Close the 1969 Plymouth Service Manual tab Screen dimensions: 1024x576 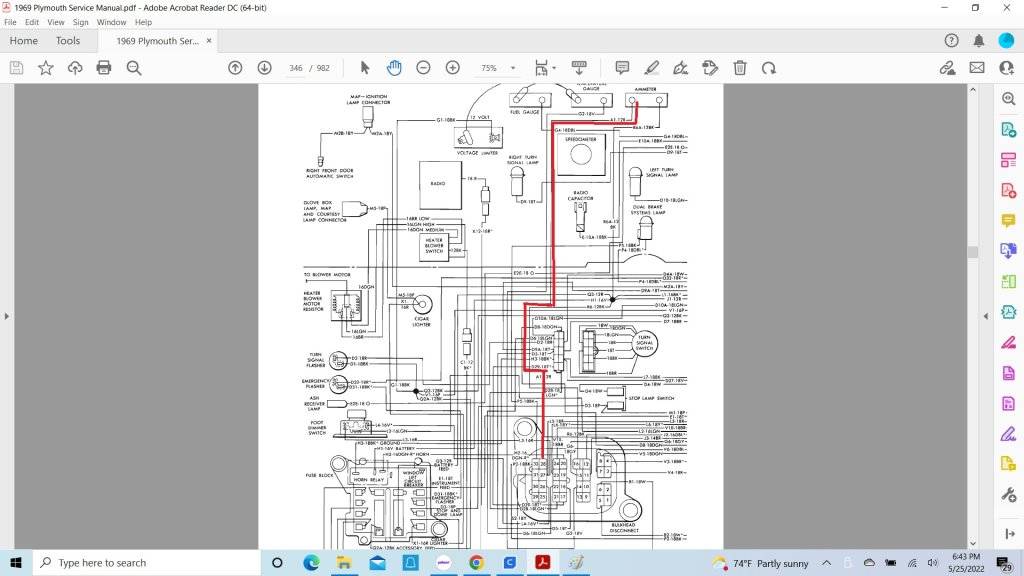[x=209, y=41]
